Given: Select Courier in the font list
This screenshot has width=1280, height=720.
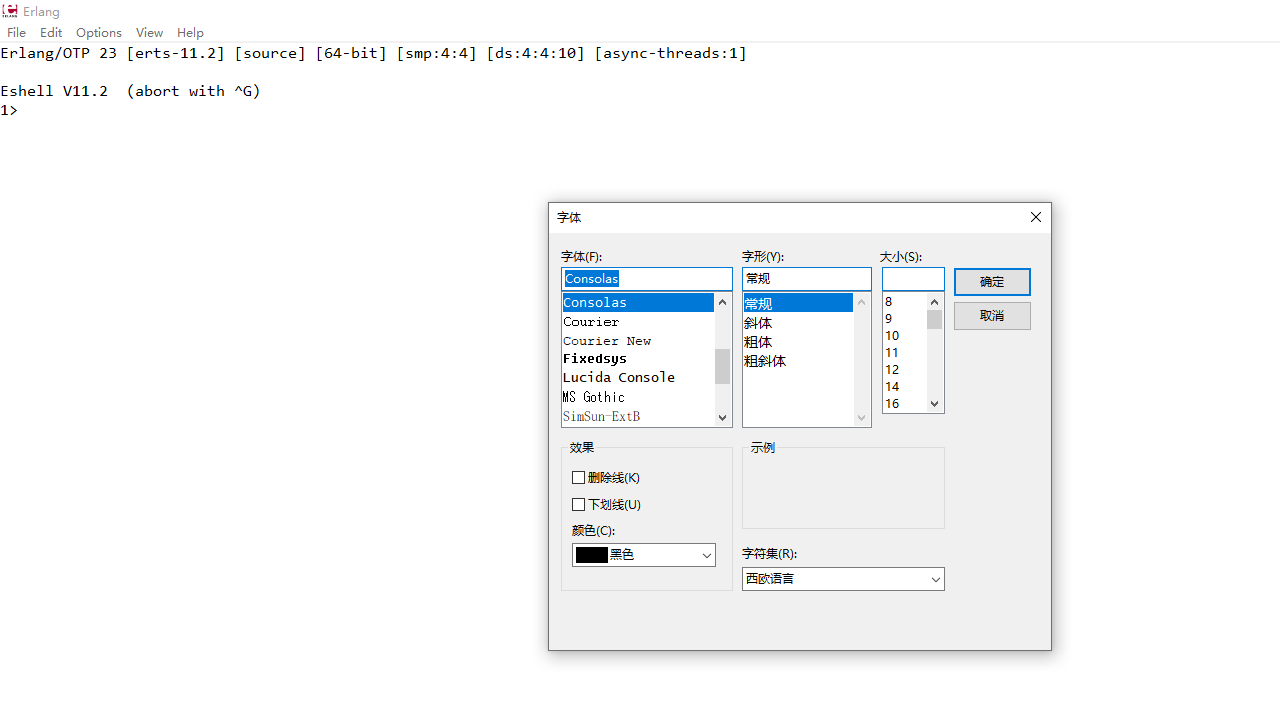Looking at the screenshot, I should click(638, 322).
